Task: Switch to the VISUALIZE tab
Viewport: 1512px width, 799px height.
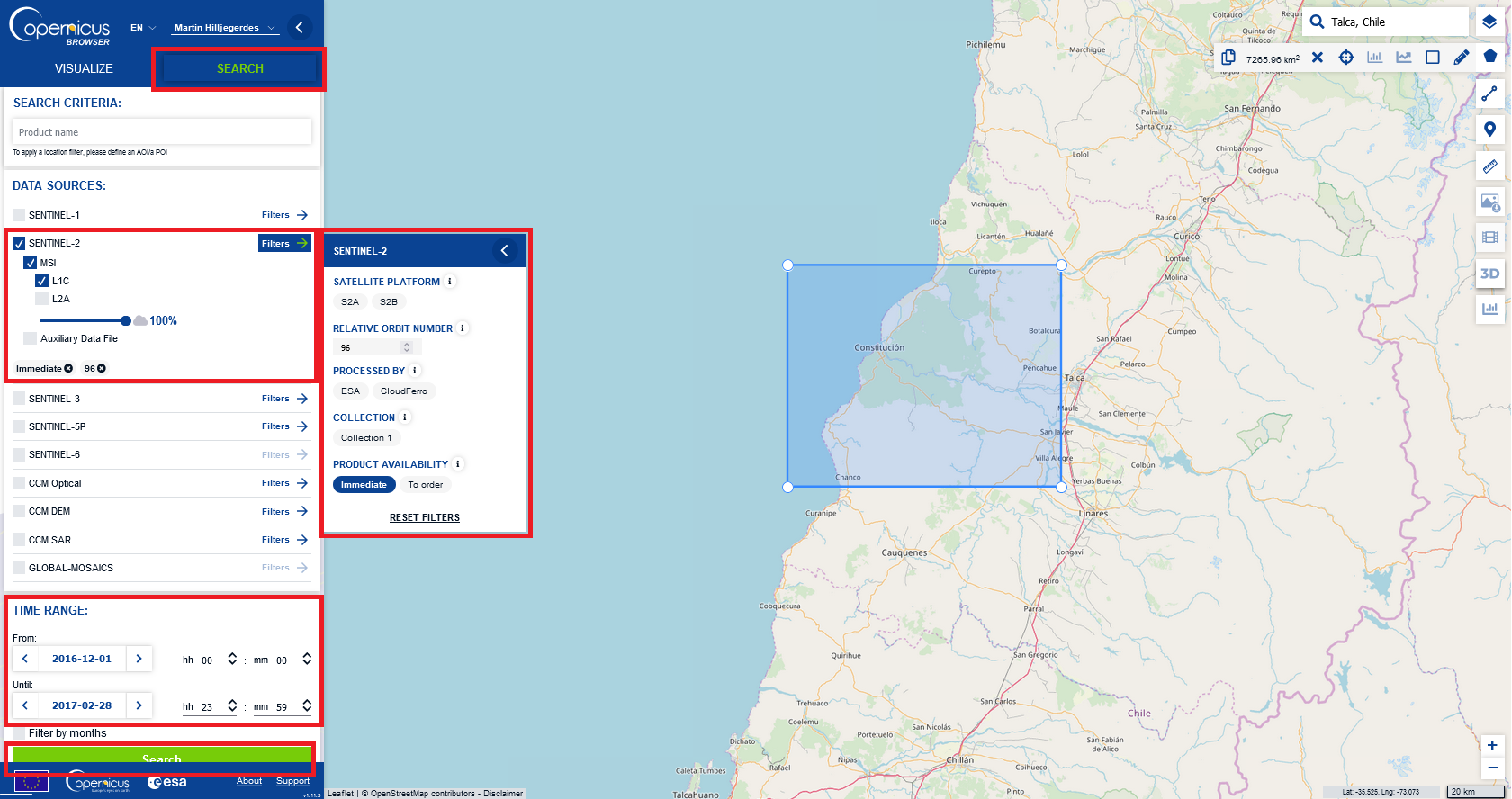Action: tap(84, 68)
